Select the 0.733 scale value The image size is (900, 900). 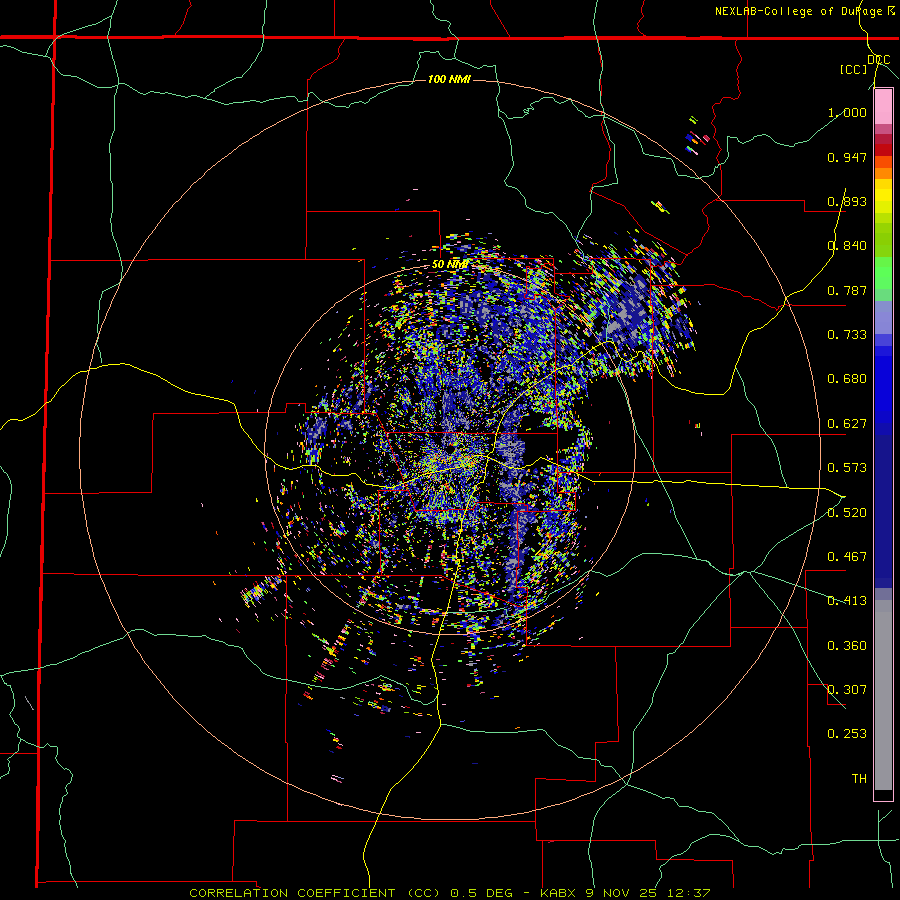[847, 335]
